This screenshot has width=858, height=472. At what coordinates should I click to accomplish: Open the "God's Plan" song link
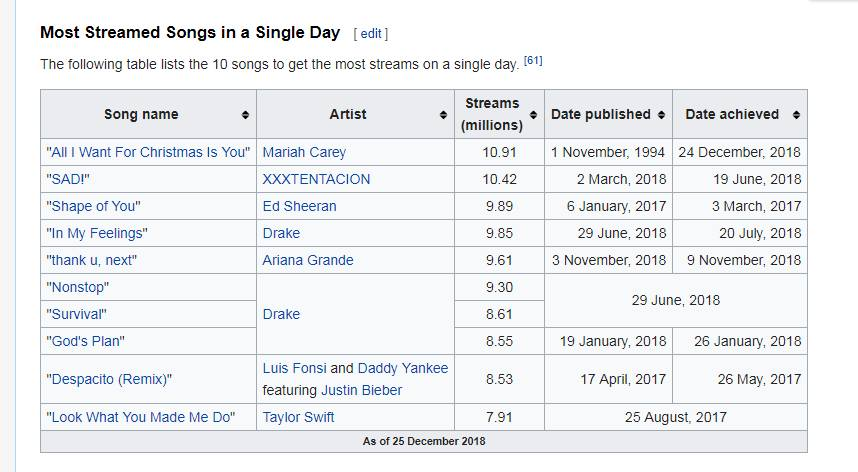point(85,341)
